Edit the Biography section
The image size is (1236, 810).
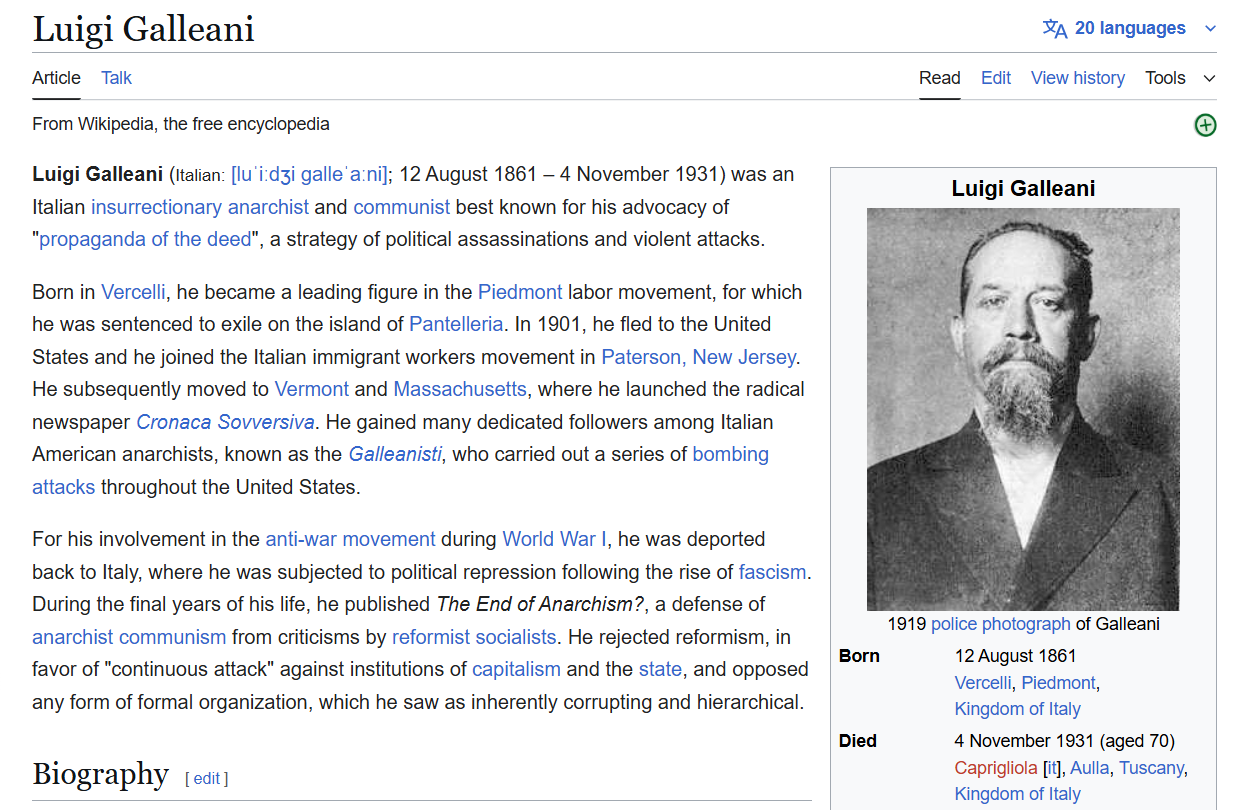click(206, 778)
